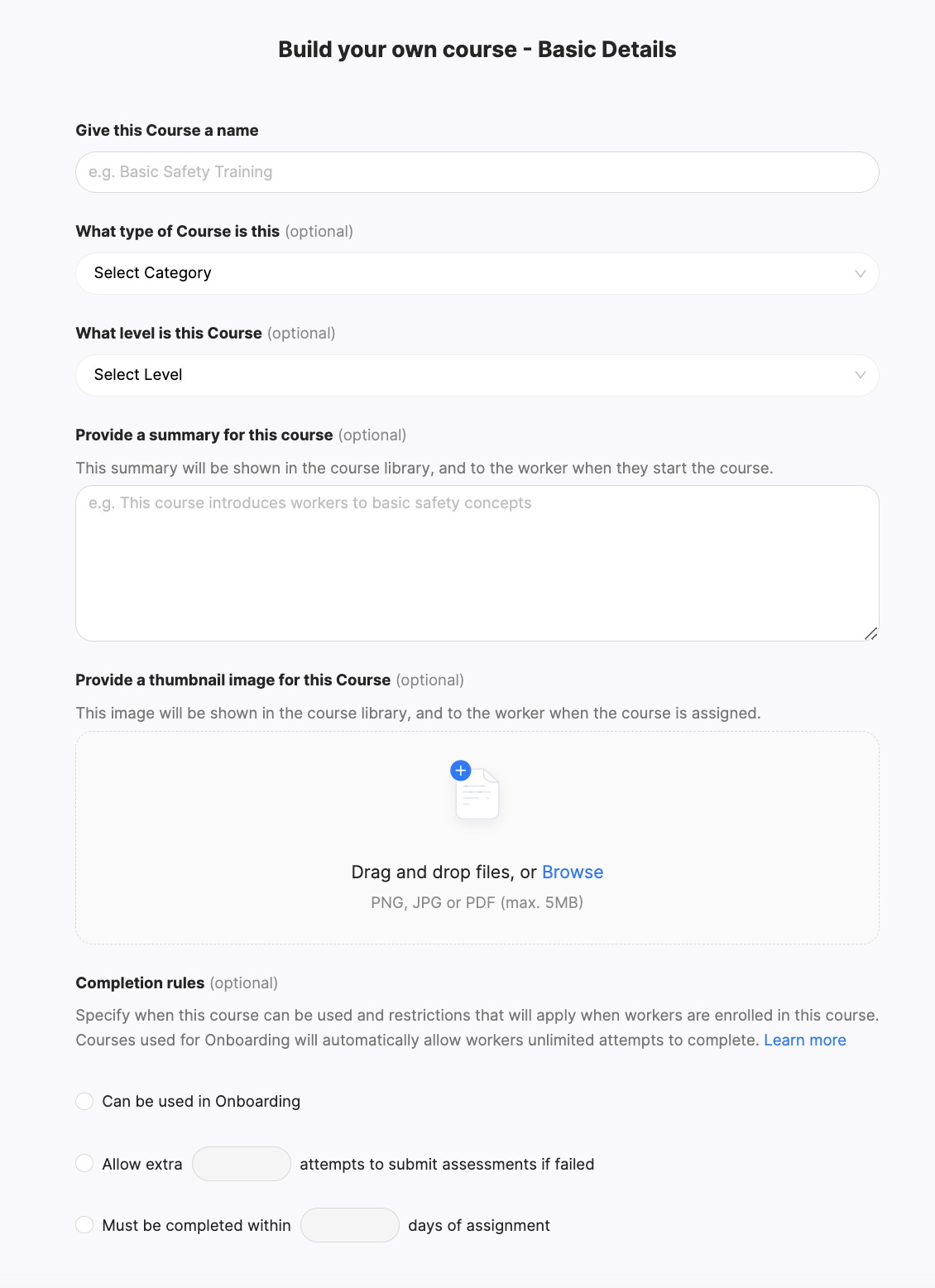Image resolution: width=935 pixels, height=1288 pixels.
Task: Open the Select Category dropdown
Action: [477, 273]
